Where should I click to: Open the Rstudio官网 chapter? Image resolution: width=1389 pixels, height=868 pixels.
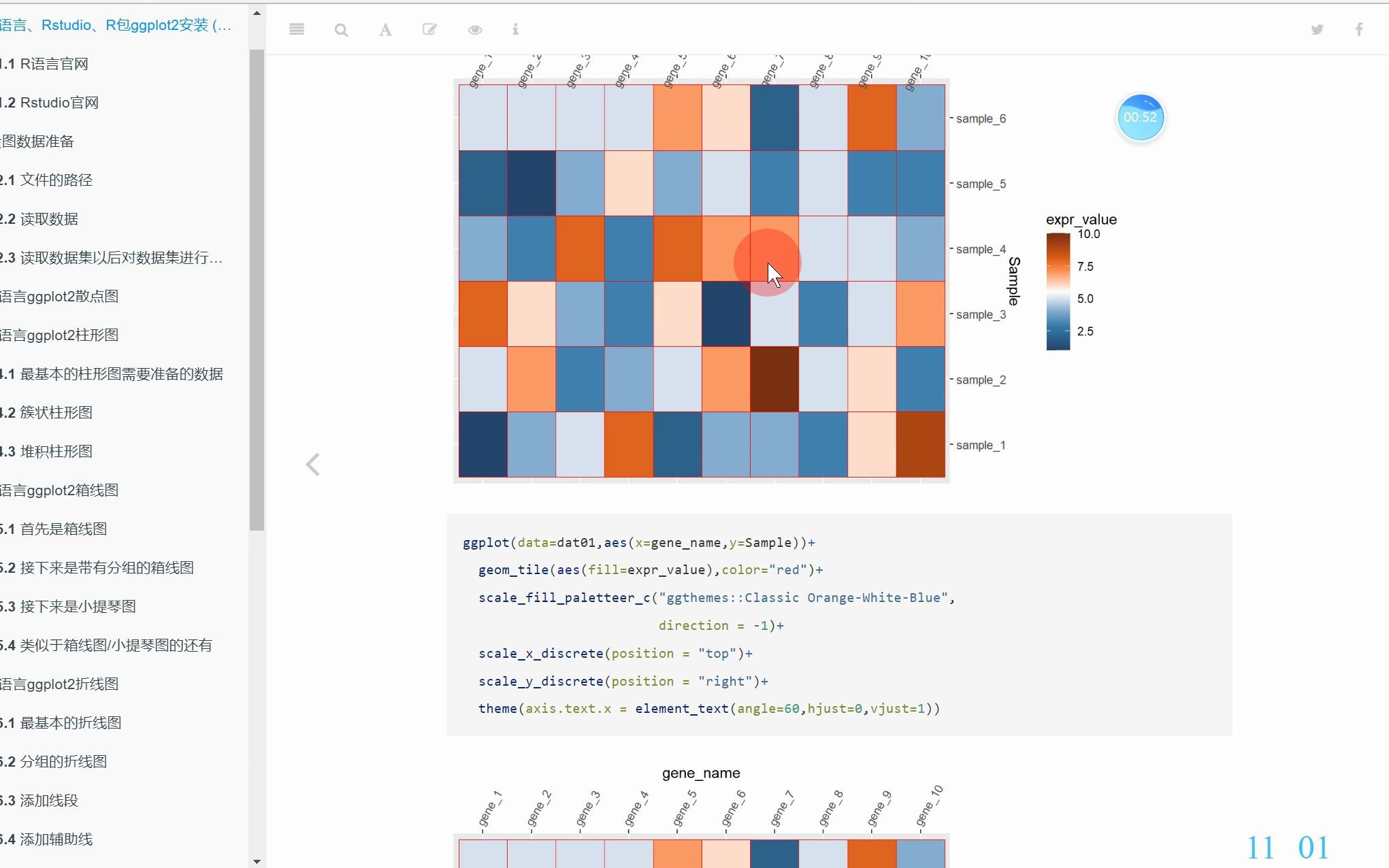(59, 103)
